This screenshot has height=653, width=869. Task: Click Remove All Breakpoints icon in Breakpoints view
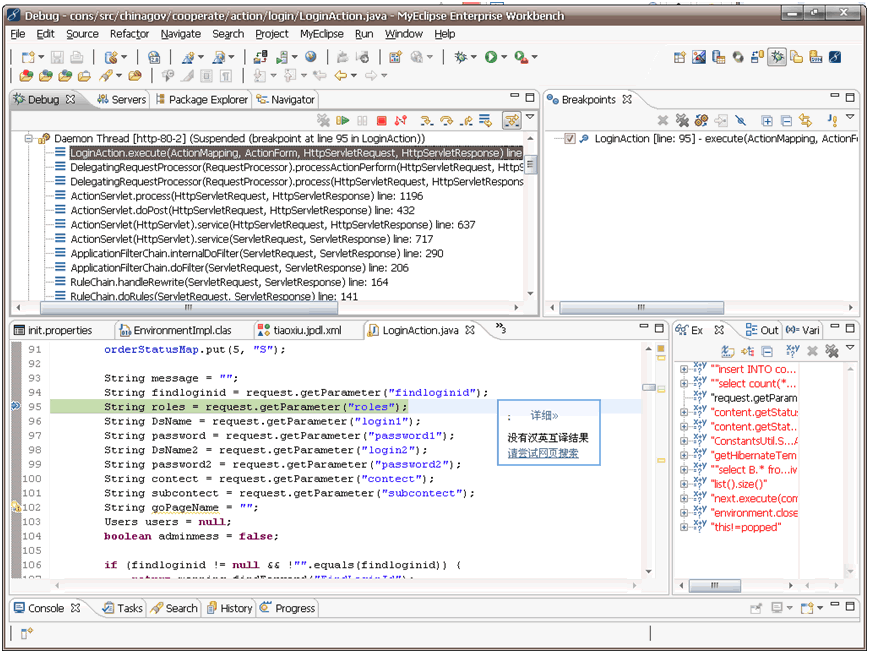click(682, 121)
